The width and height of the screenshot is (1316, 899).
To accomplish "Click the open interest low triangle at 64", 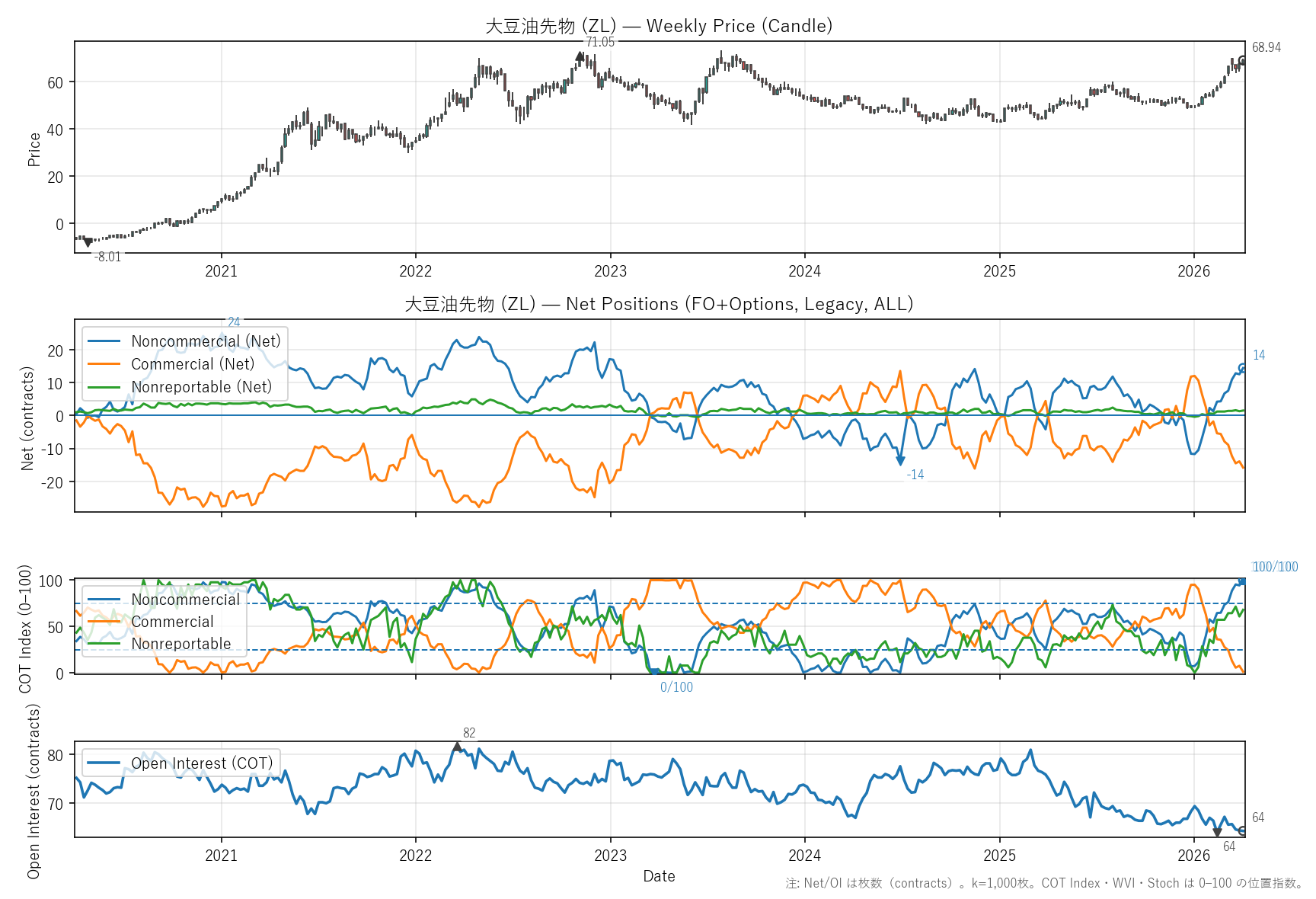I will click(x=1217, y=833).
